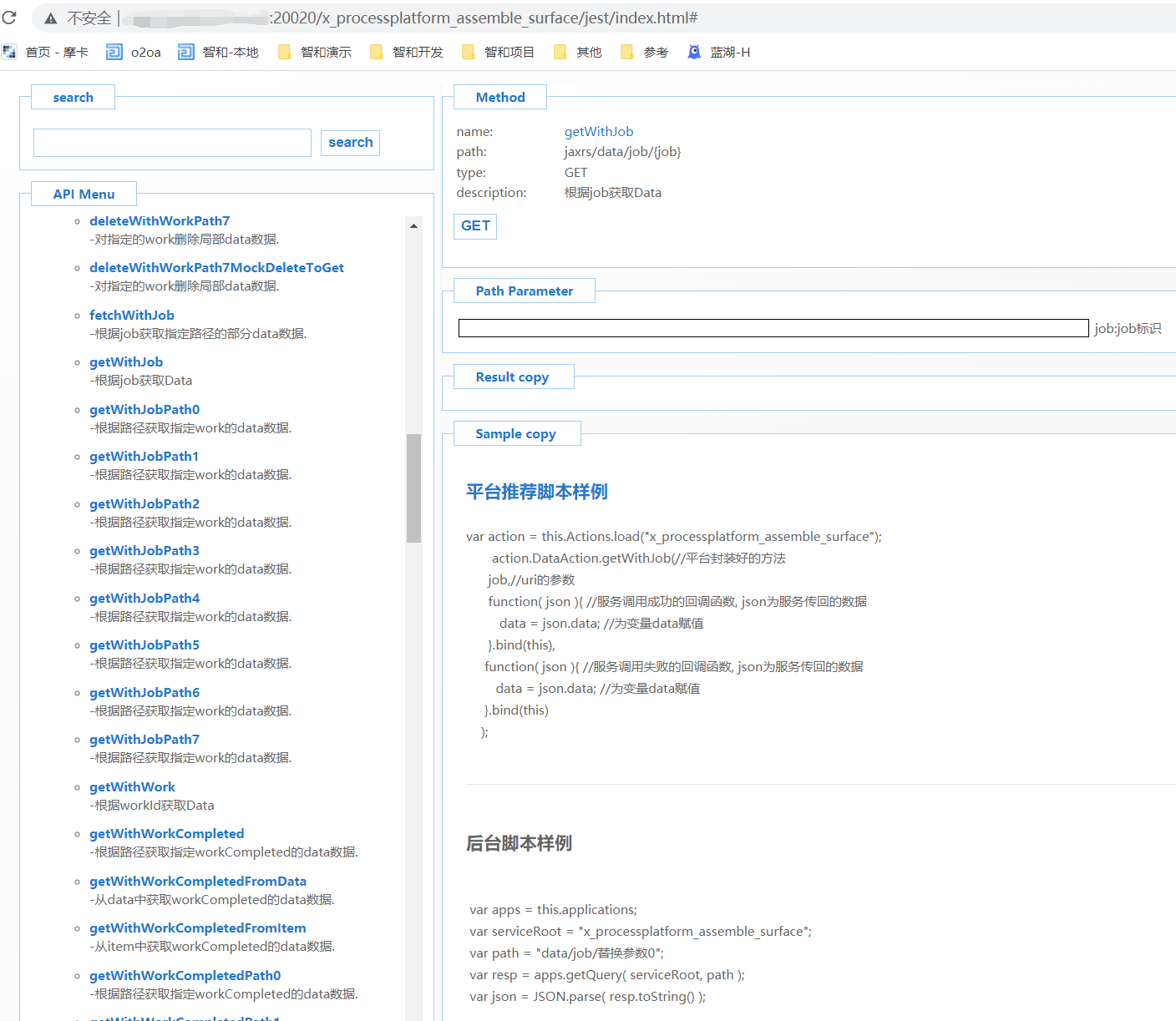The height and width of the screenshot is (1021, 1176).
Task: Click the Method section header
Action: [x=500, y=98]
